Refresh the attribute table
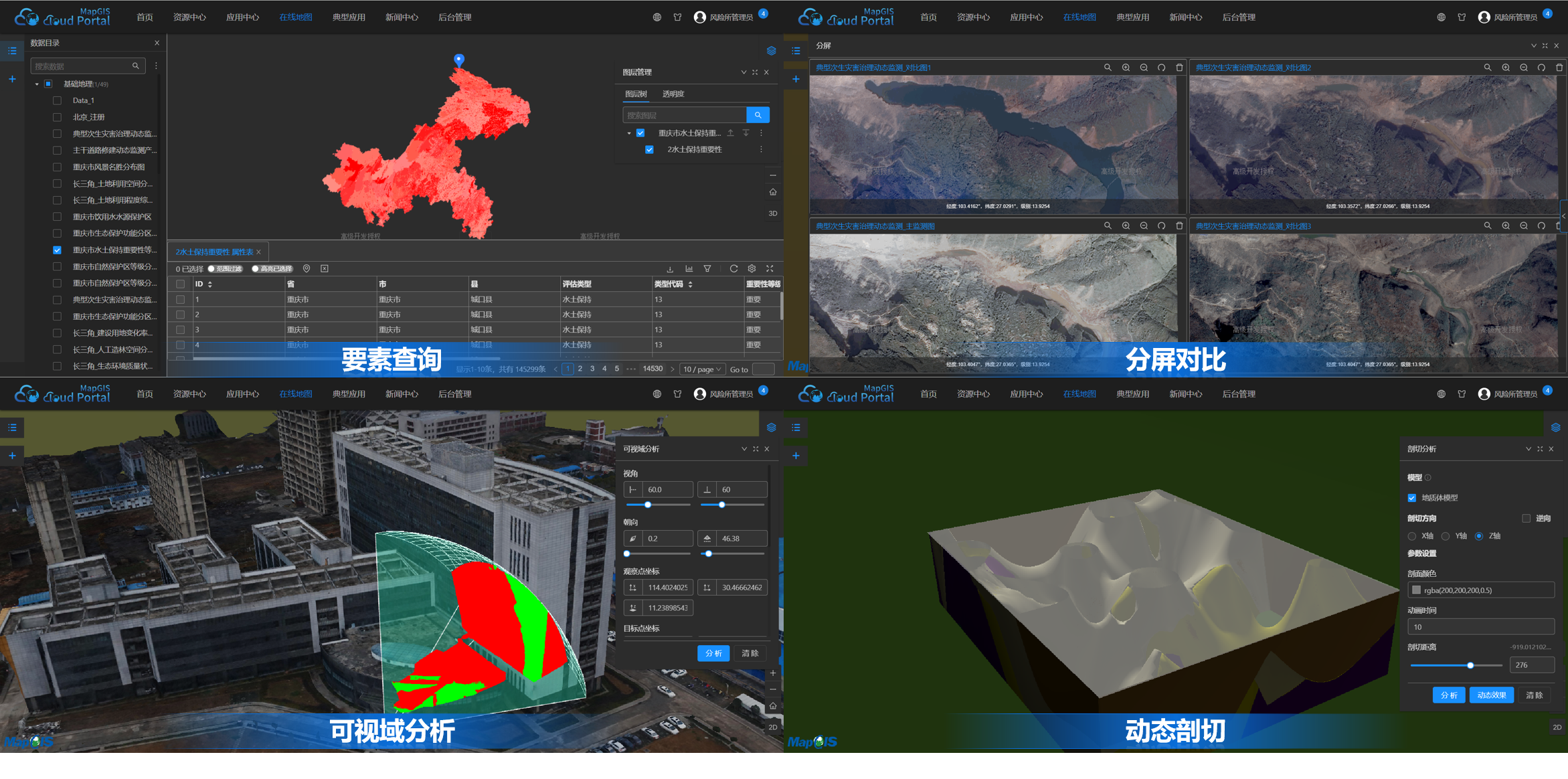Viewport: 1568px width, 779px height. [733, 268]
